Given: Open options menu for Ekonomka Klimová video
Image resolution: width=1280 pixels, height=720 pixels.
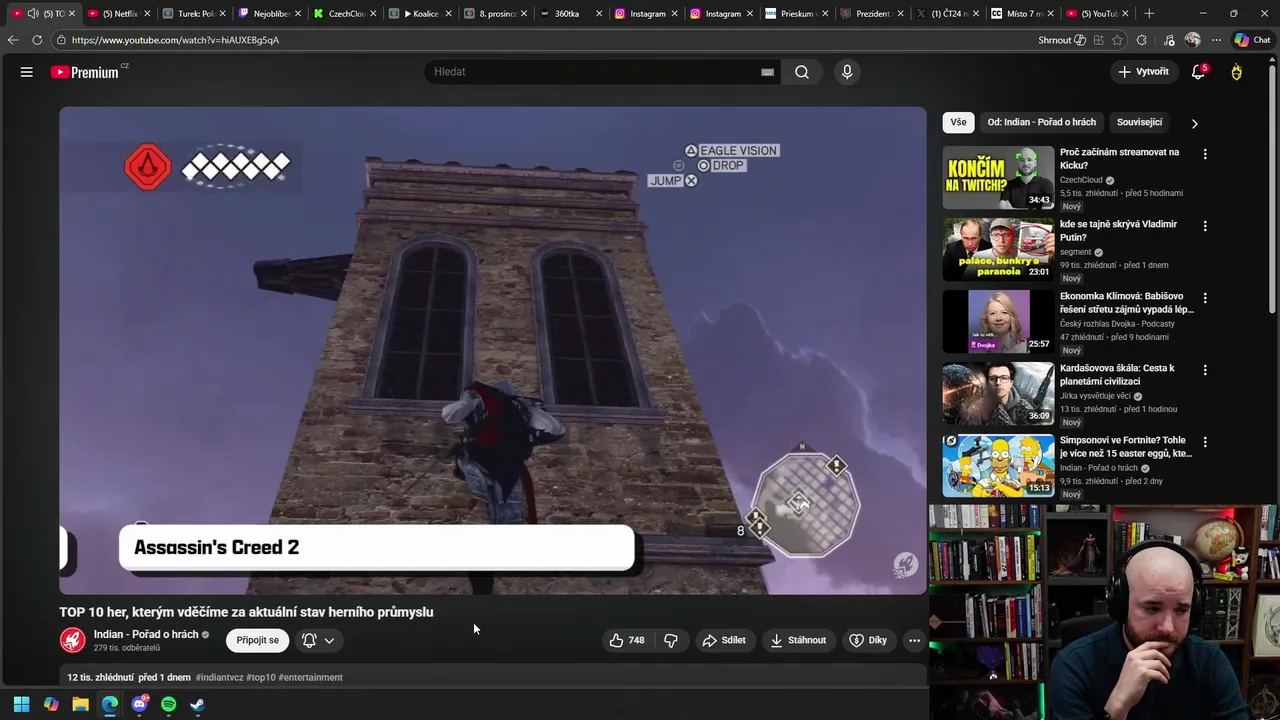Looking at the screenshot, I should click(1205, 298).
